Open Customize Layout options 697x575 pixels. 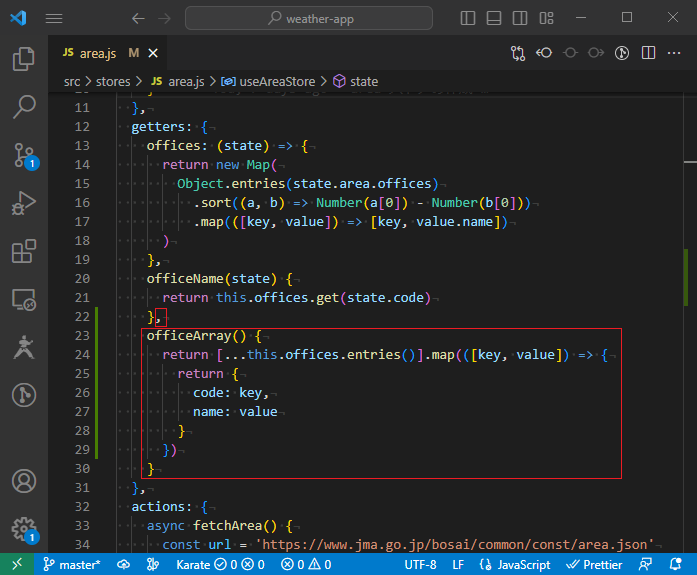click(x=546, y=18)
